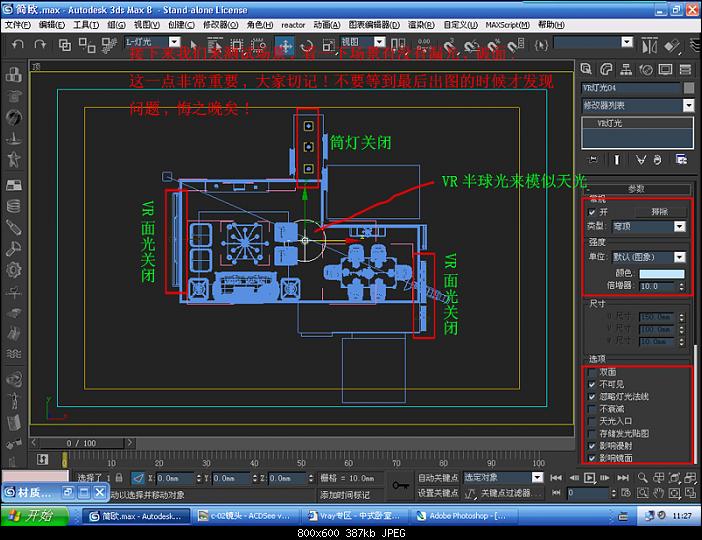The image size is (702, 540).
Task: Expand the 修改器列表 modifier list dropdown
Action: click(x=689, y=105)
